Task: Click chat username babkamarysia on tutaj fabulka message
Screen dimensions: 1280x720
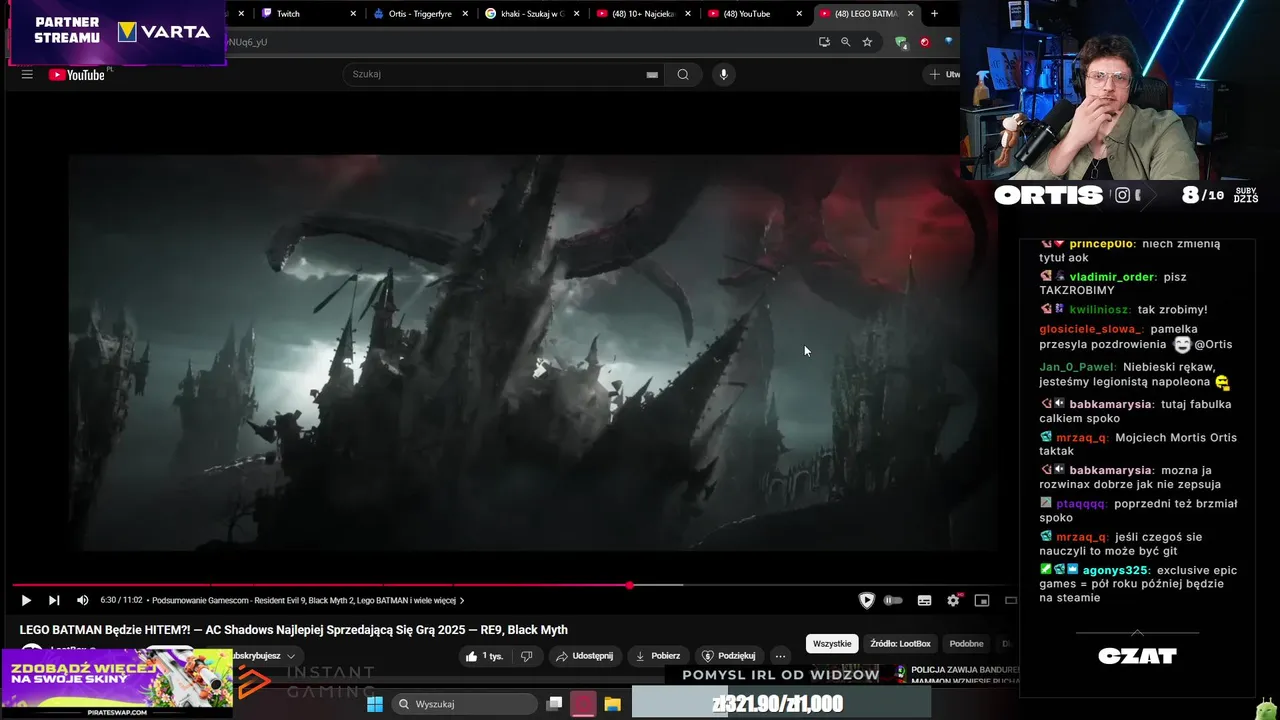Action: [1111, 404]
